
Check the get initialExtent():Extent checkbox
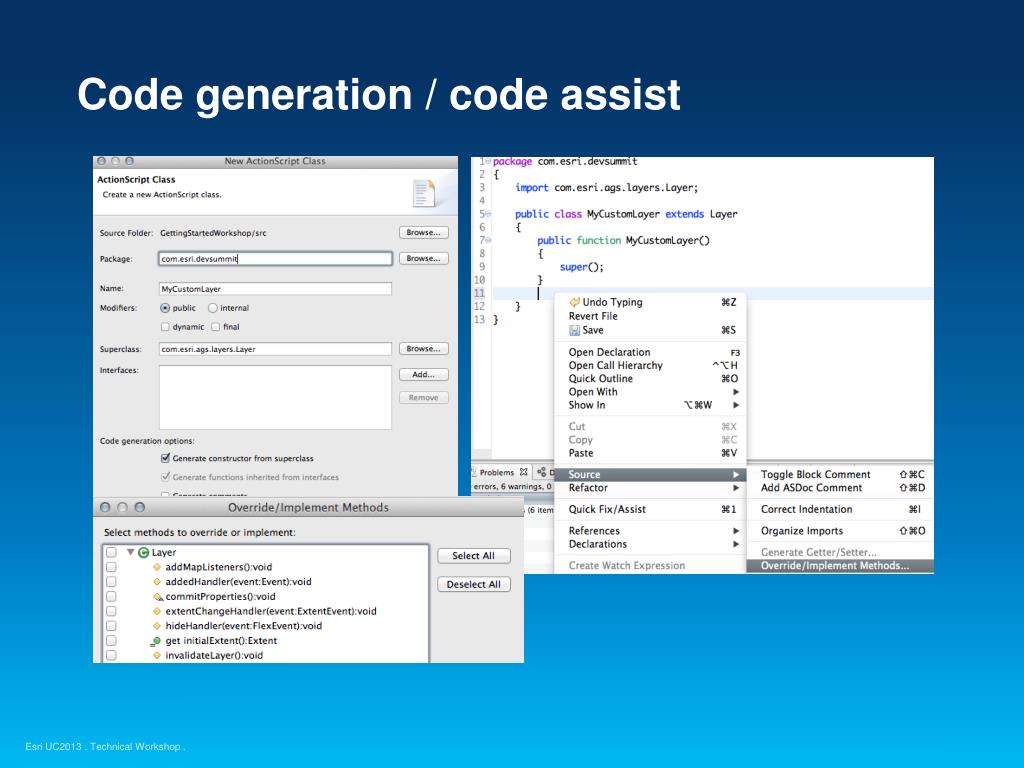(111, 641)
